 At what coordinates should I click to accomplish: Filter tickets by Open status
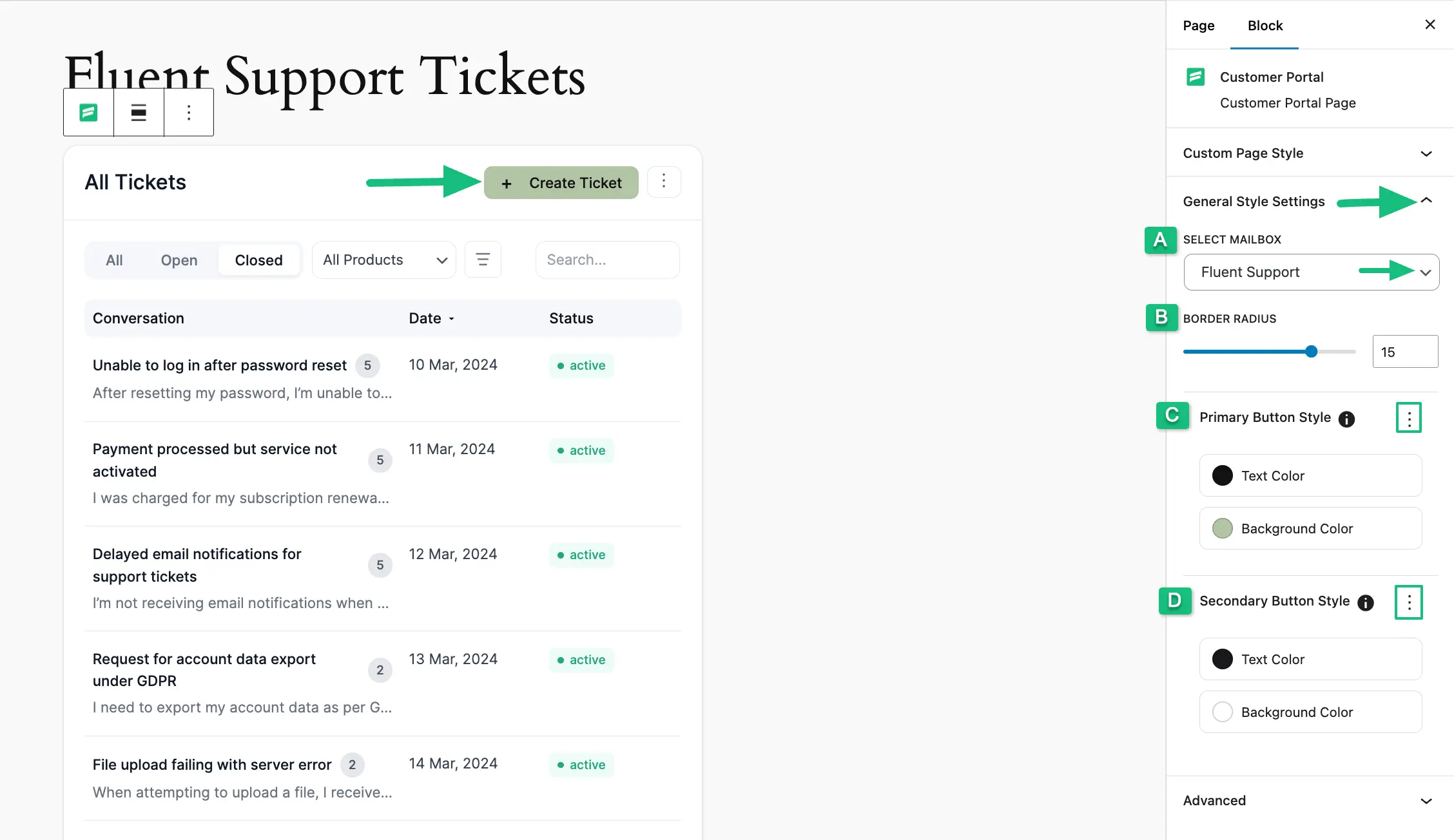point(179,260)
